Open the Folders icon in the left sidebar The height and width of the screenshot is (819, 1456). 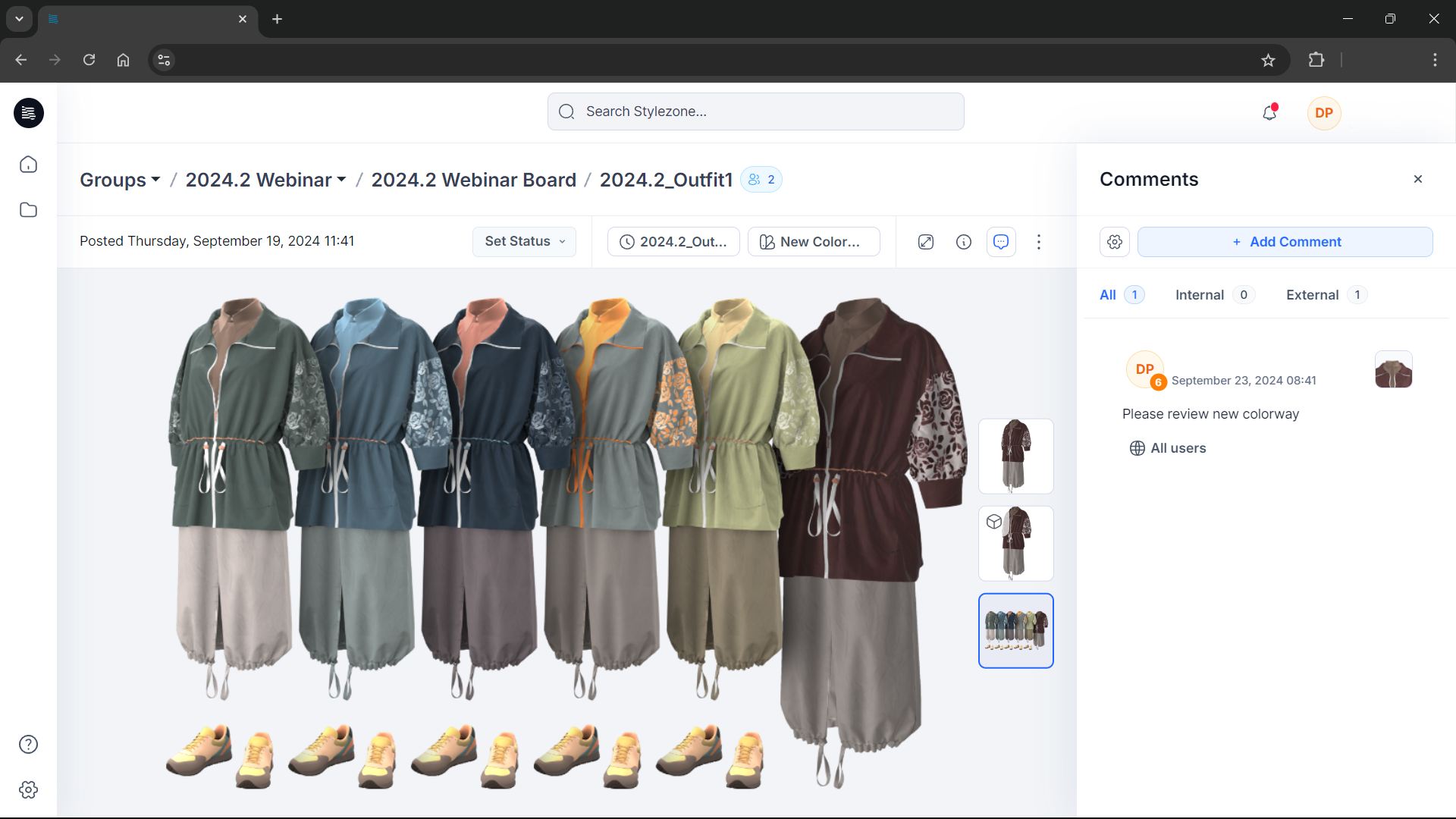pyautogui.click(x=28, y=209)
